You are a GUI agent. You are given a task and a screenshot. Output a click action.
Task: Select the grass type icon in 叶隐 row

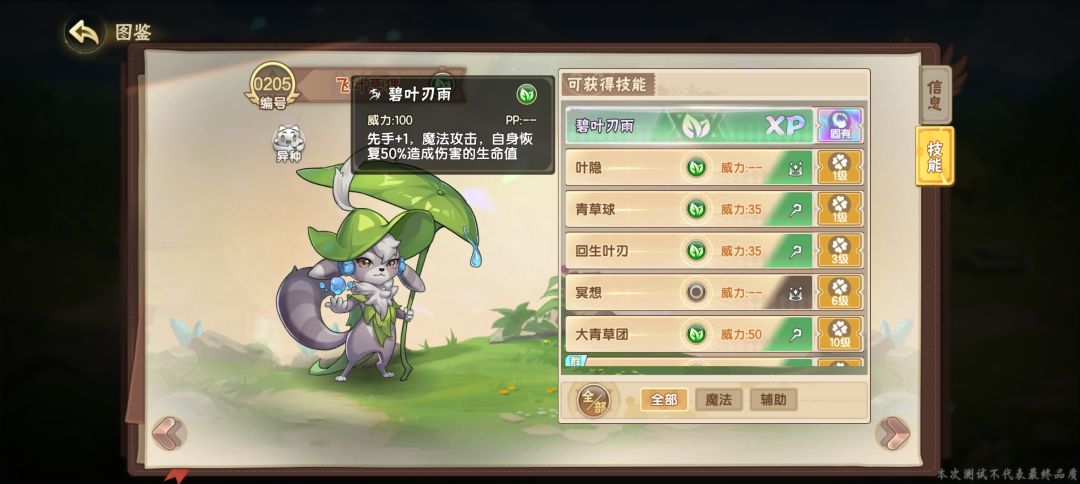[x=696, y=167]
